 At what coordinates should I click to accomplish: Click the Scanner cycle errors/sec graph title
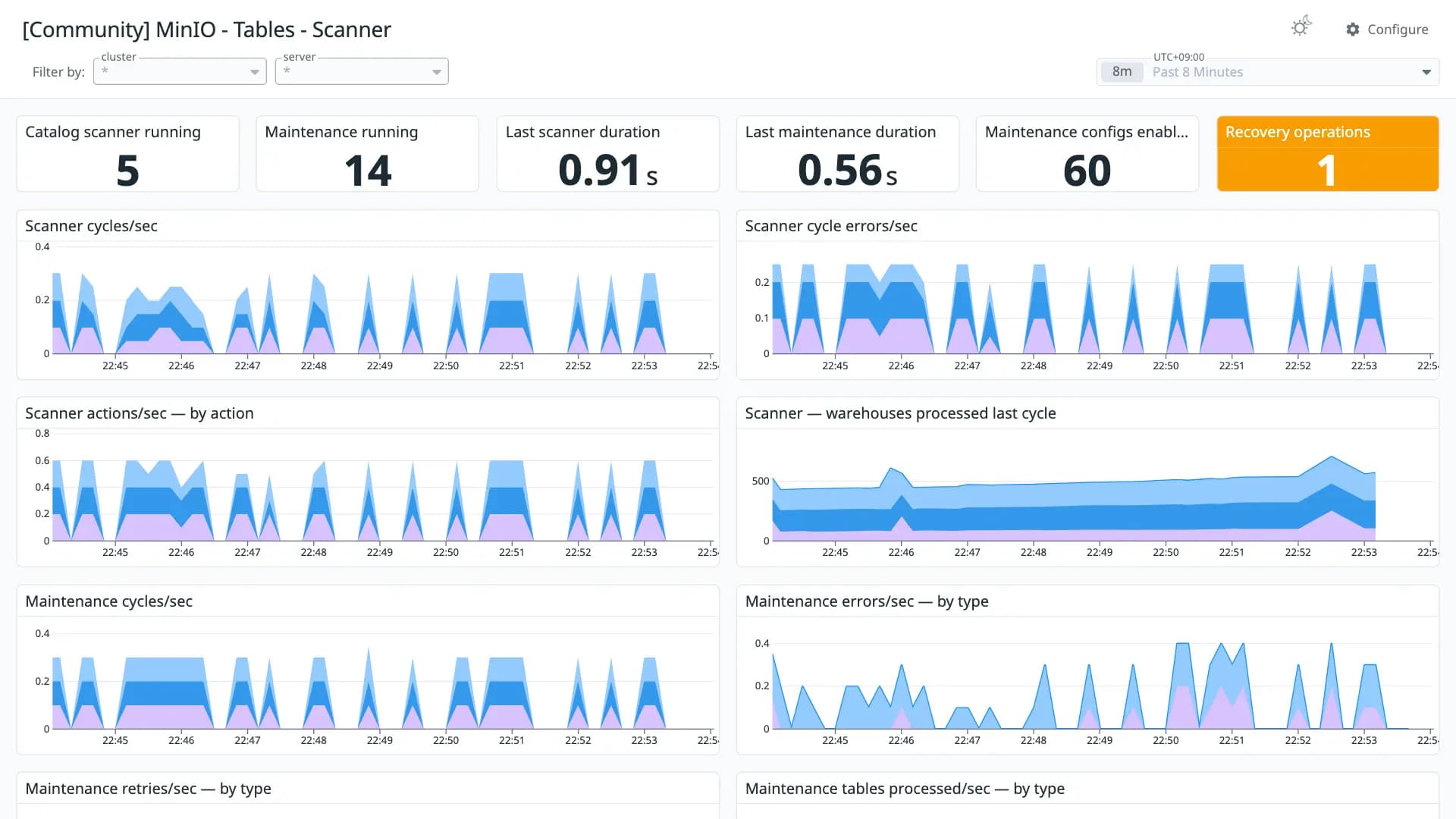[x=831, y=226]
